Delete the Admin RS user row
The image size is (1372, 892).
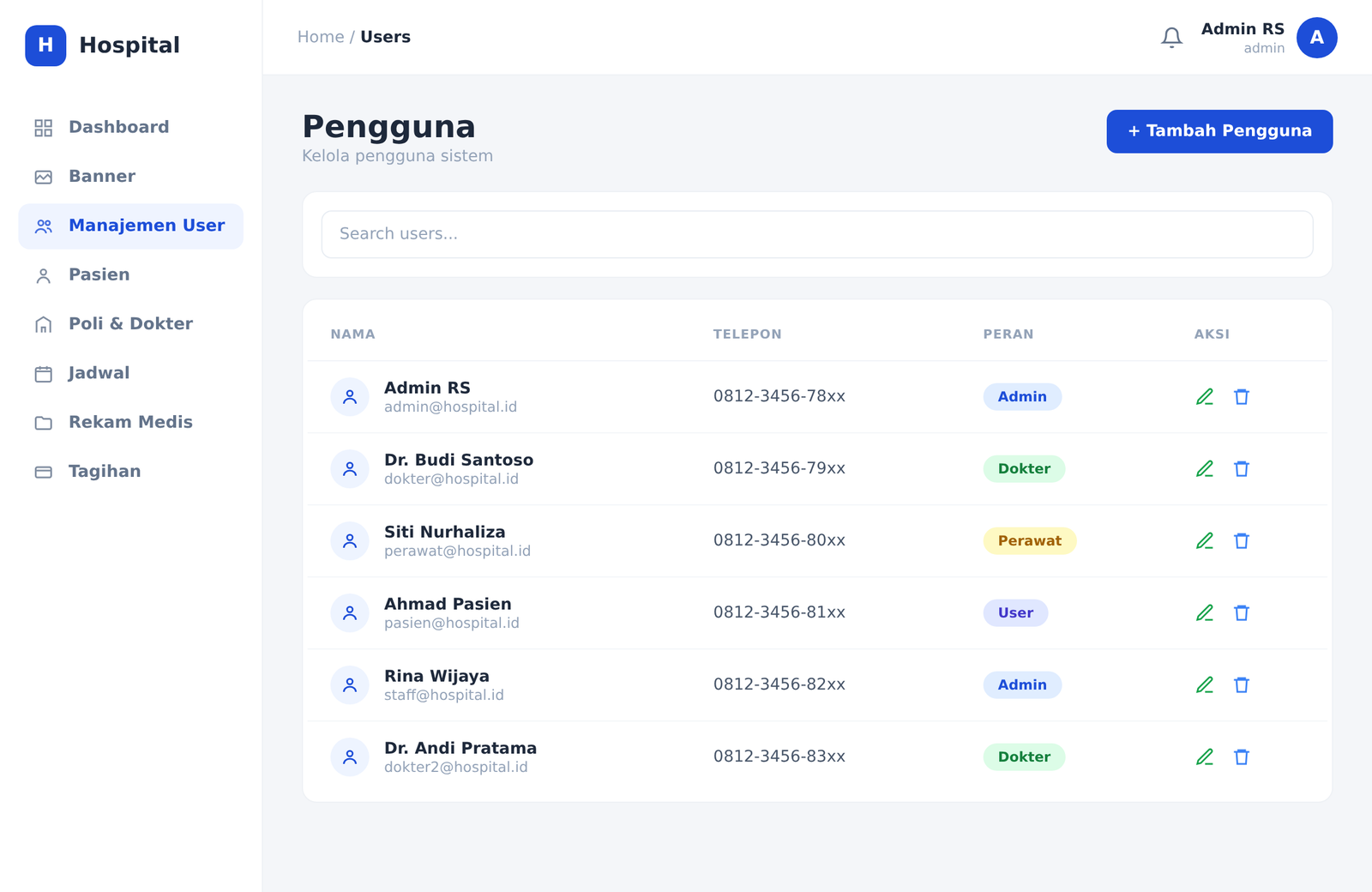(x=1242, y=396)
